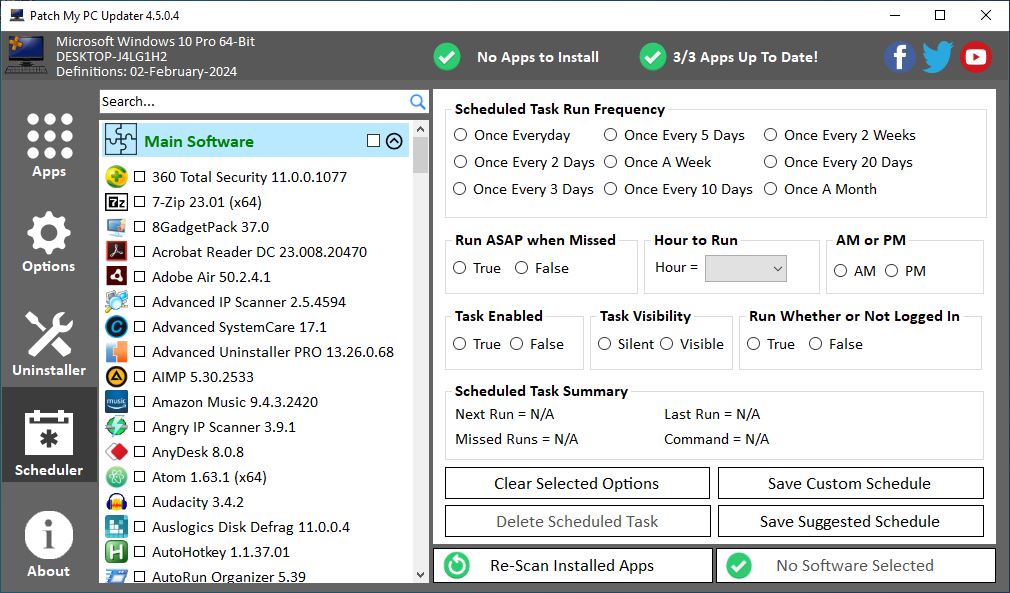
Task: Click the AIMP app icon
Action: pos(116,377)
